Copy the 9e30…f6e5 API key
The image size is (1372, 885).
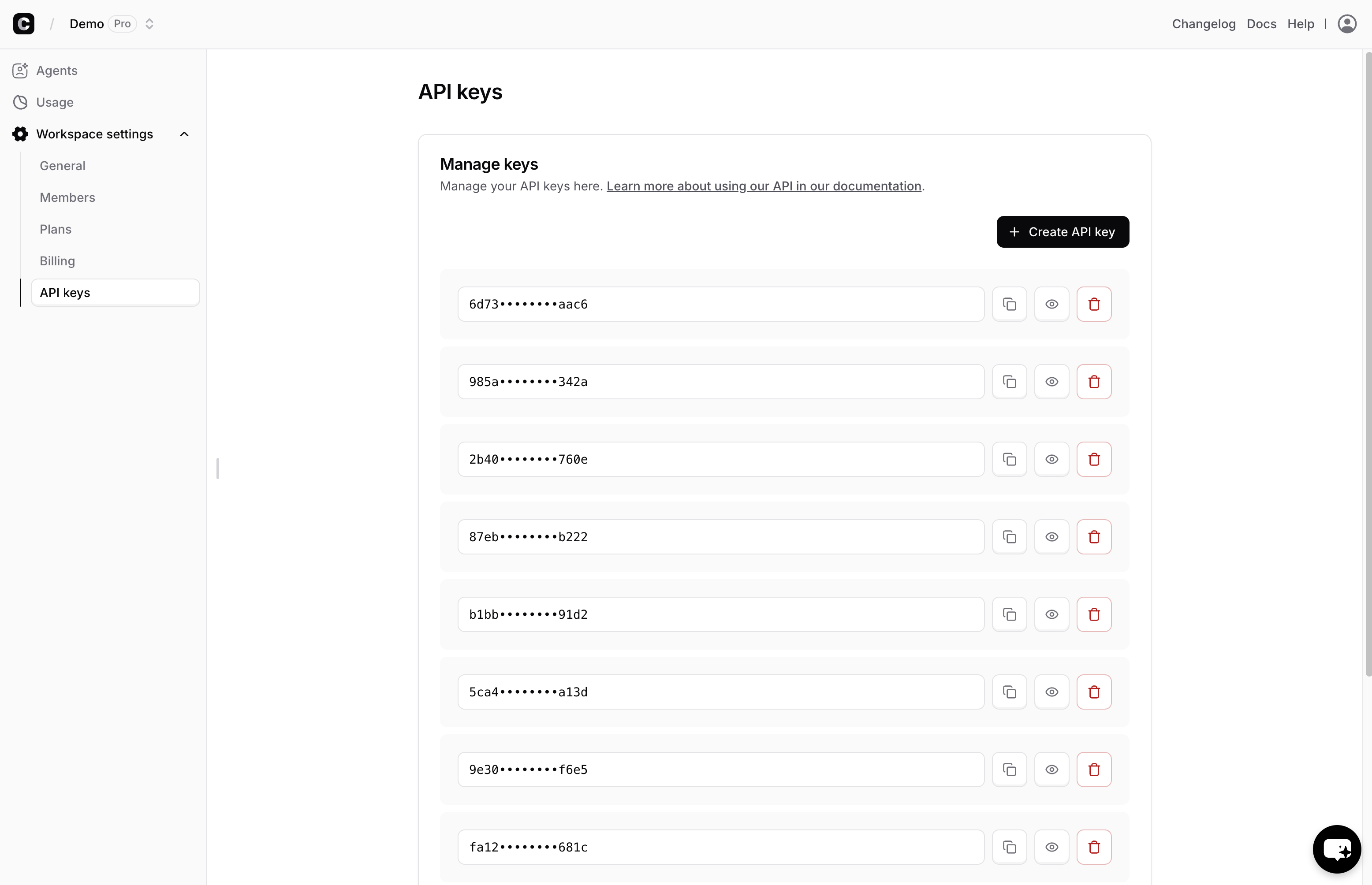coord(1009,770)
